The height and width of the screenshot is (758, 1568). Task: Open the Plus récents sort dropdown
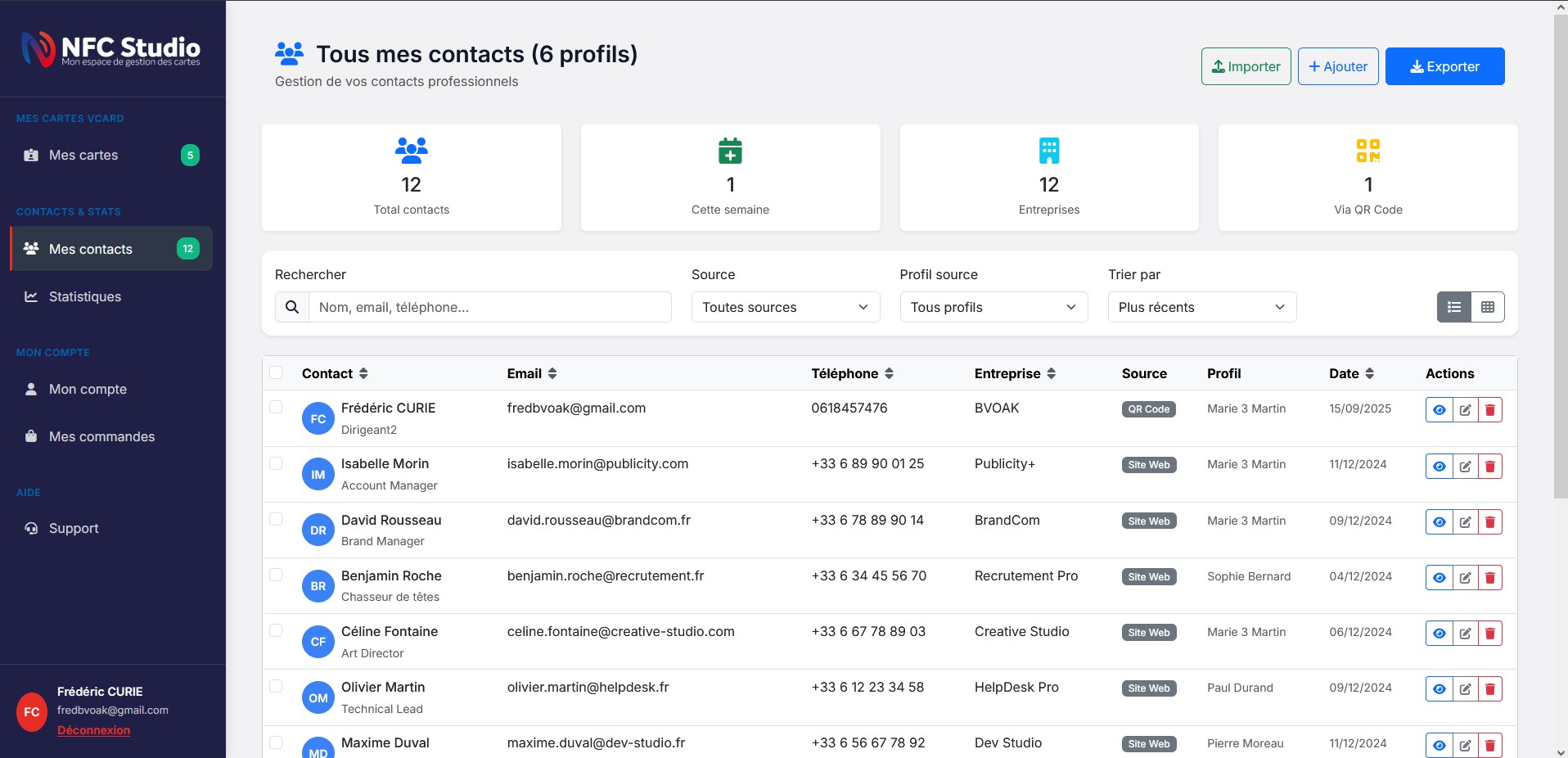1201,307
